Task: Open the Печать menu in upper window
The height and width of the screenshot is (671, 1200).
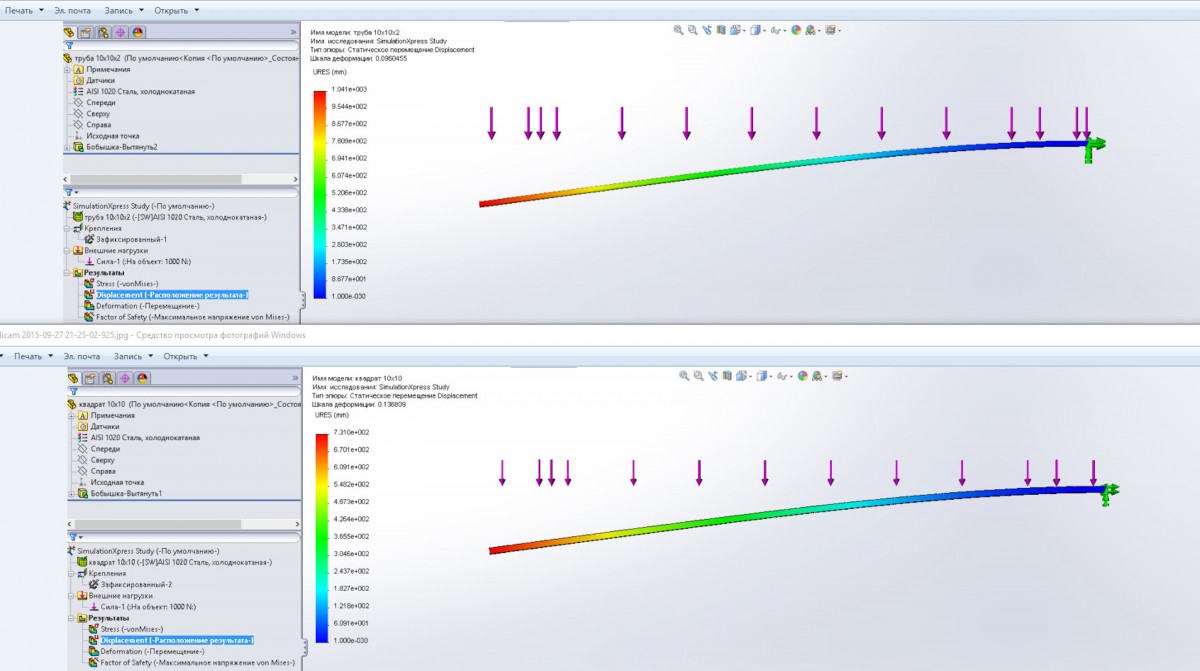Action: tap(24, 10)
